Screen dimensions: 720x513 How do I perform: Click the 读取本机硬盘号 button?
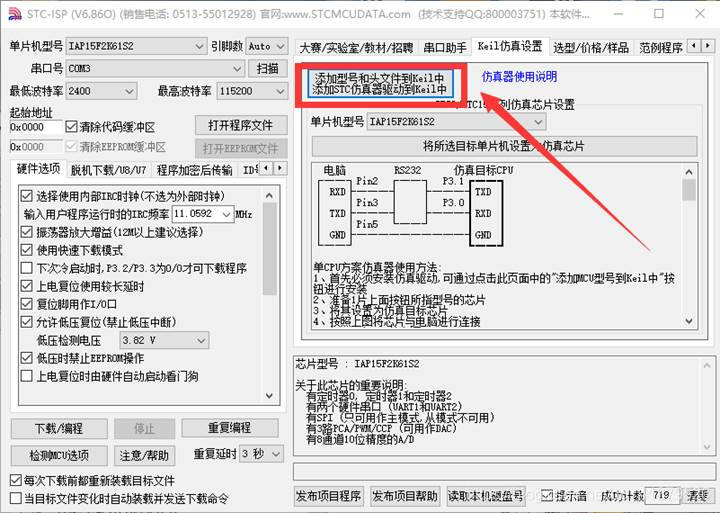coord(485,496)
